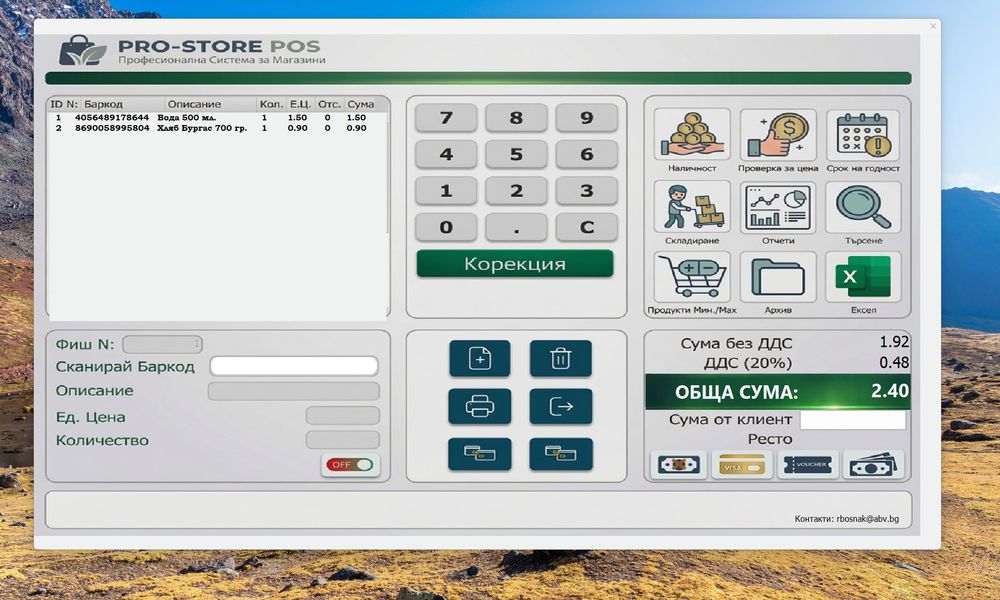Close the PRO-STORE POS window

pyautogui.click(x=933, y=26)
